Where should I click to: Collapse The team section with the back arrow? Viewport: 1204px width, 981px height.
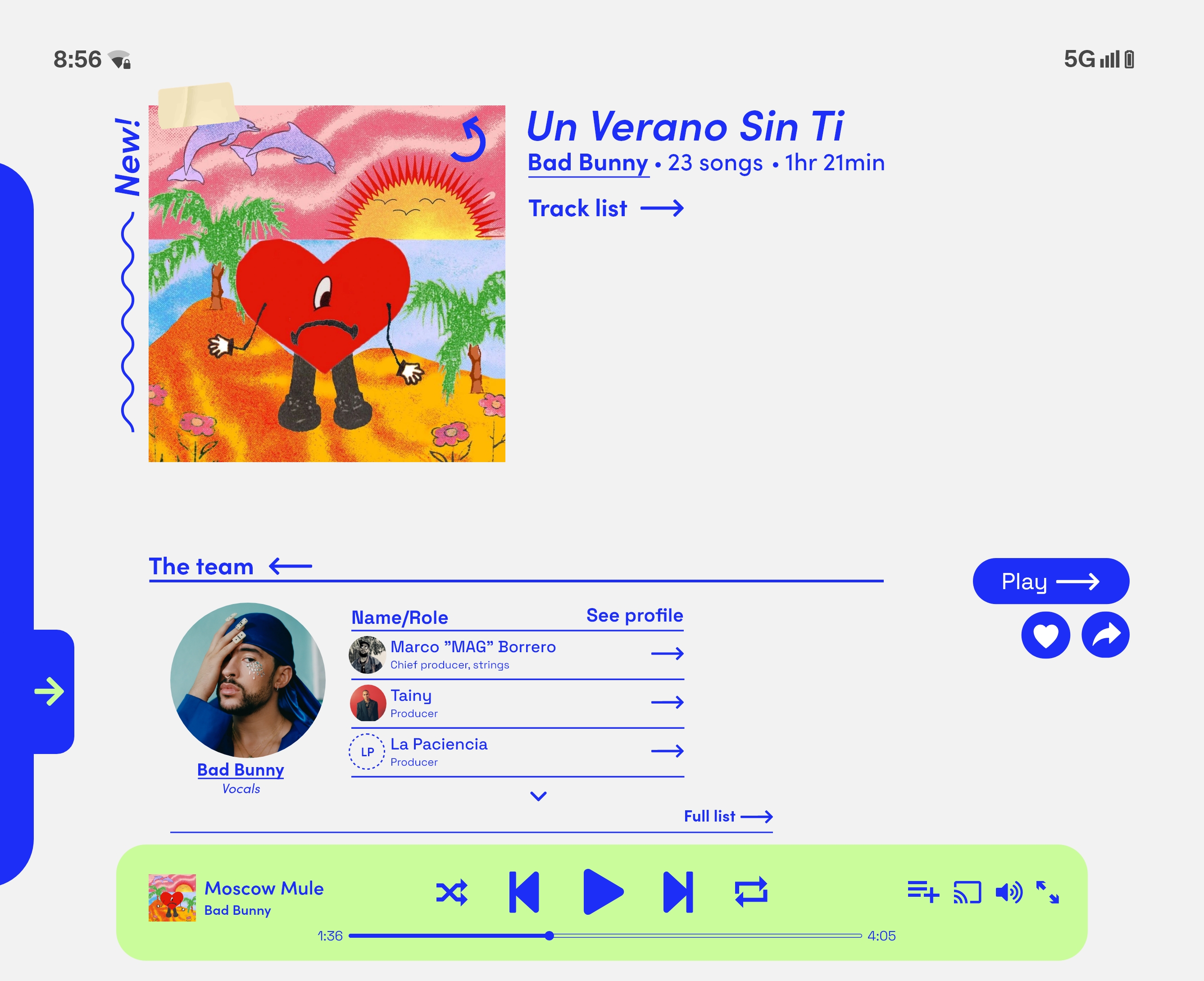[291, 566]
